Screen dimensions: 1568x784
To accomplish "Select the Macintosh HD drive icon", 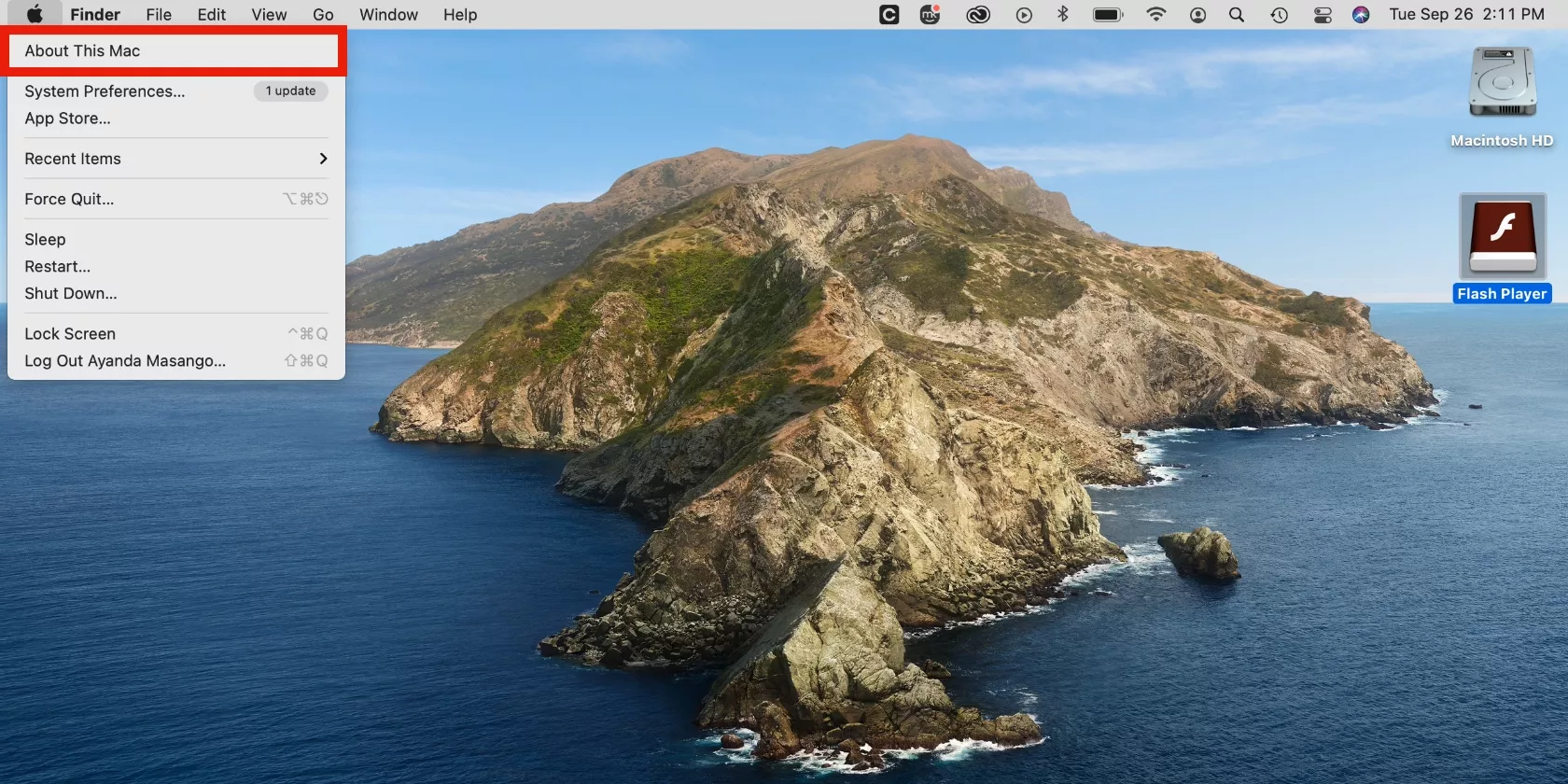I will coord(1502,84).
